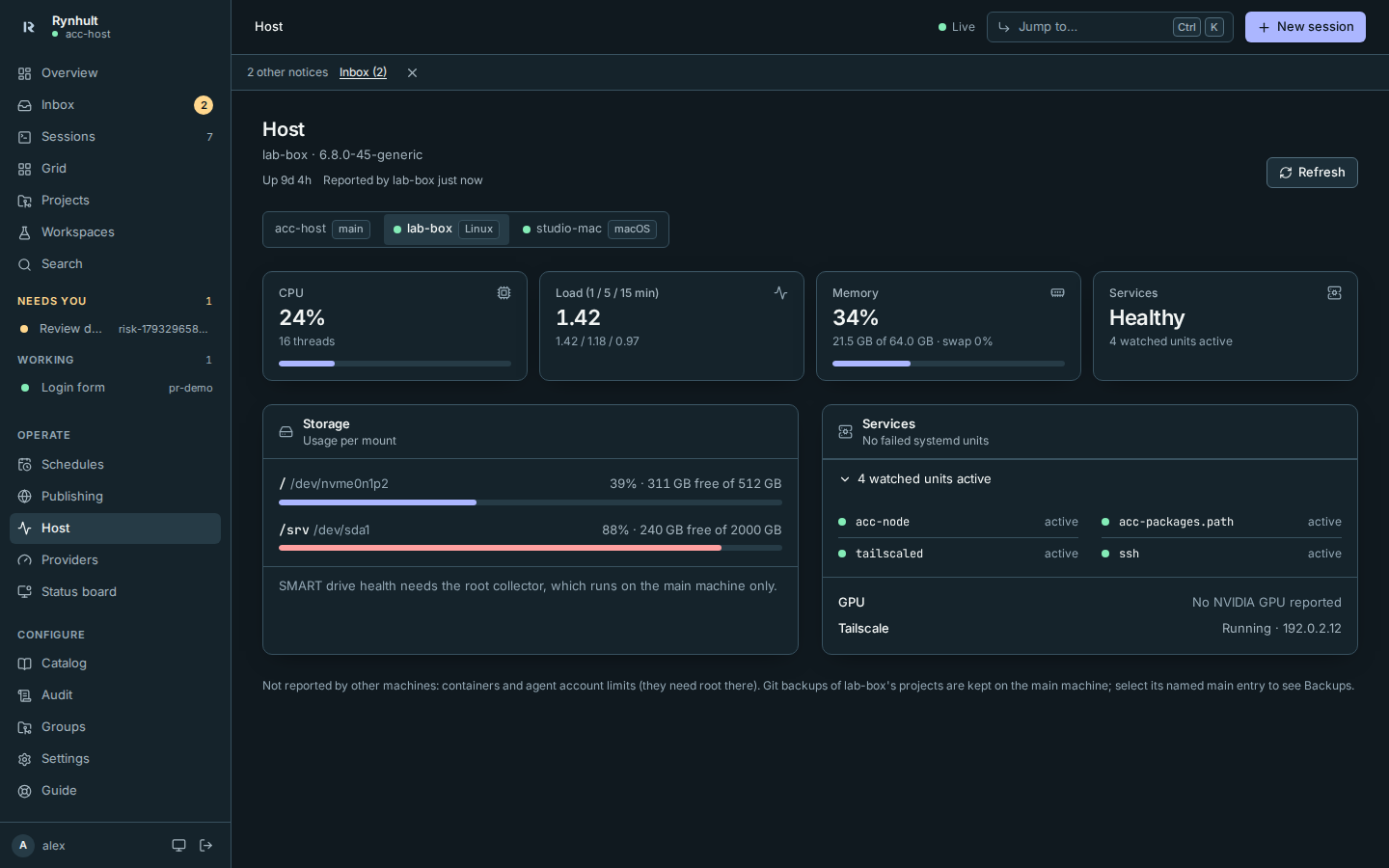The image size is (1389, 868).
Task: Click the Services card top-right icon
Action: pyautogui.click(x=1334, y=293)
